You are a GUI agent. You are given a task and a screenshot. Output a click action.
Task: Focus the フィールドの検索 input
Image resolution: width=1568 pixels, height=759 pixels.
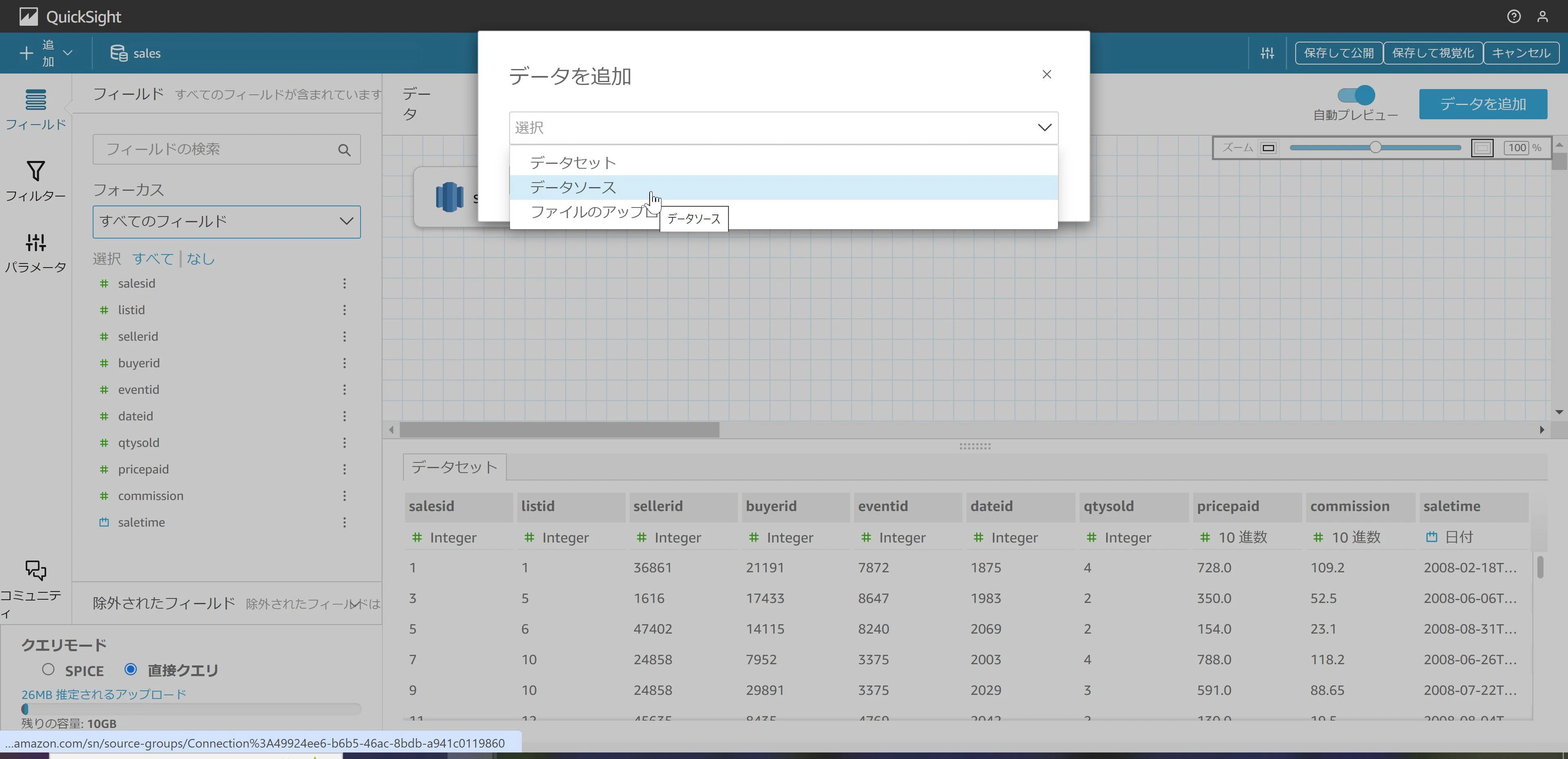point(227,149)
